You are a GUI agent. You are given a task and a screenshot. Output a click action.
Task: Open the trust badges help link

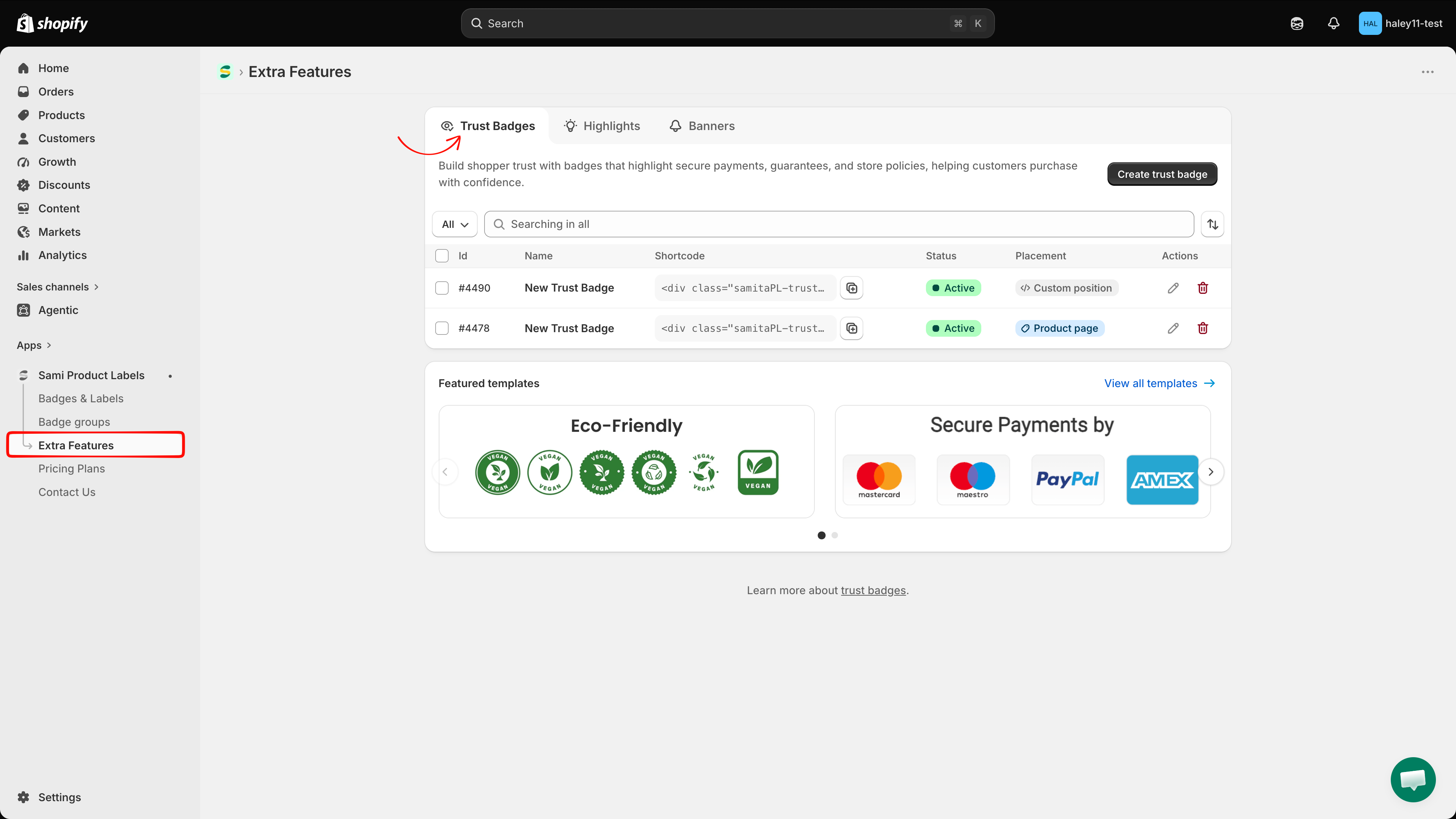click(x=873, y=590)
